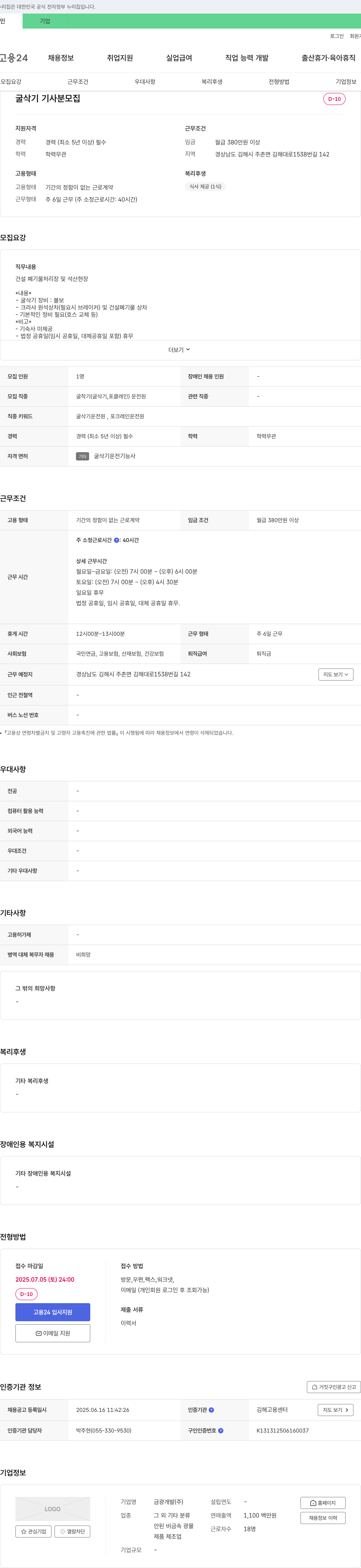Click the deadline 2025.07.05 (토) 24:00

44,1279
